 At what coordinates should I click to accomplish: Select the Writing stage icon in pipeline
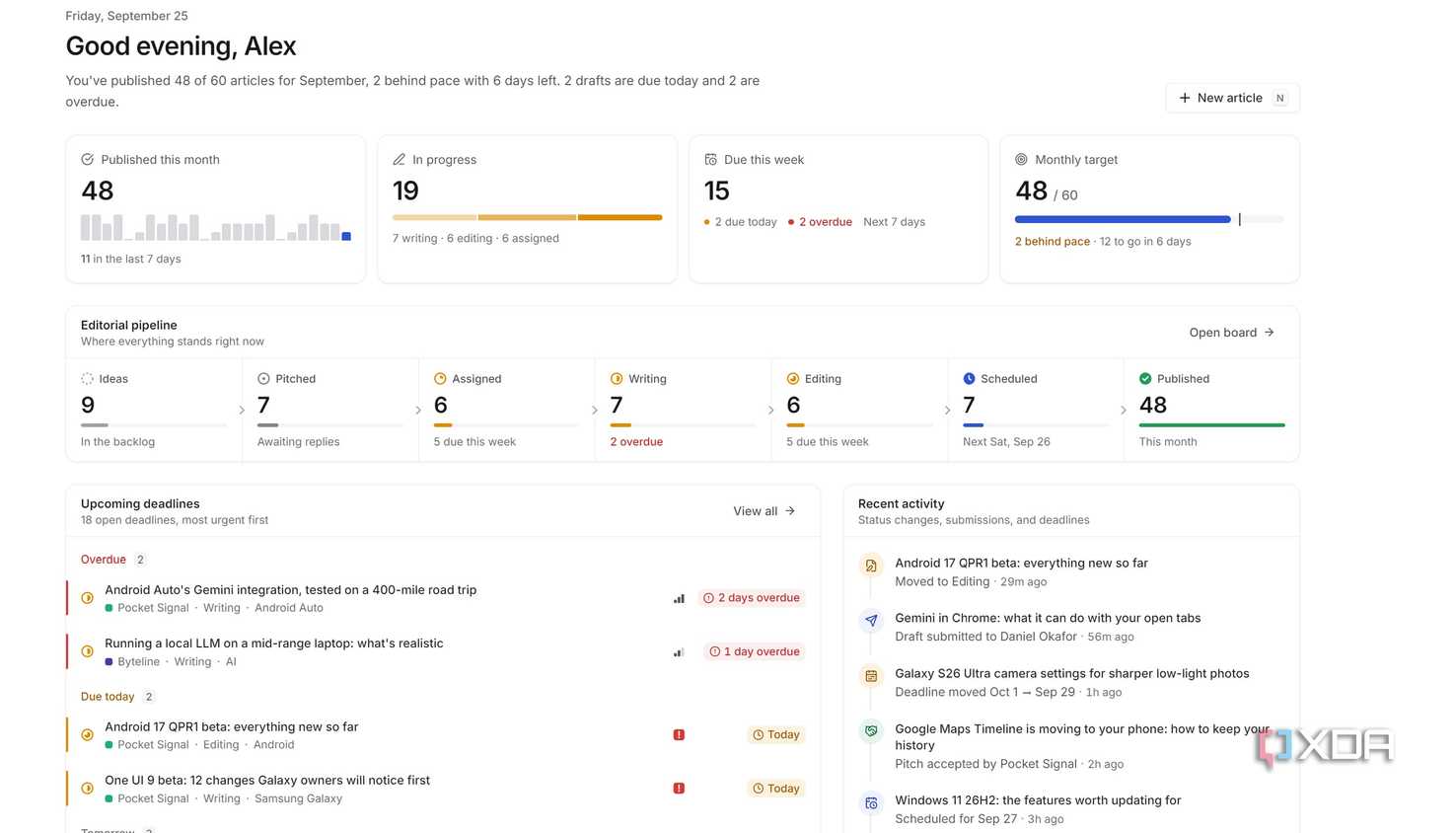click(617, 378)
